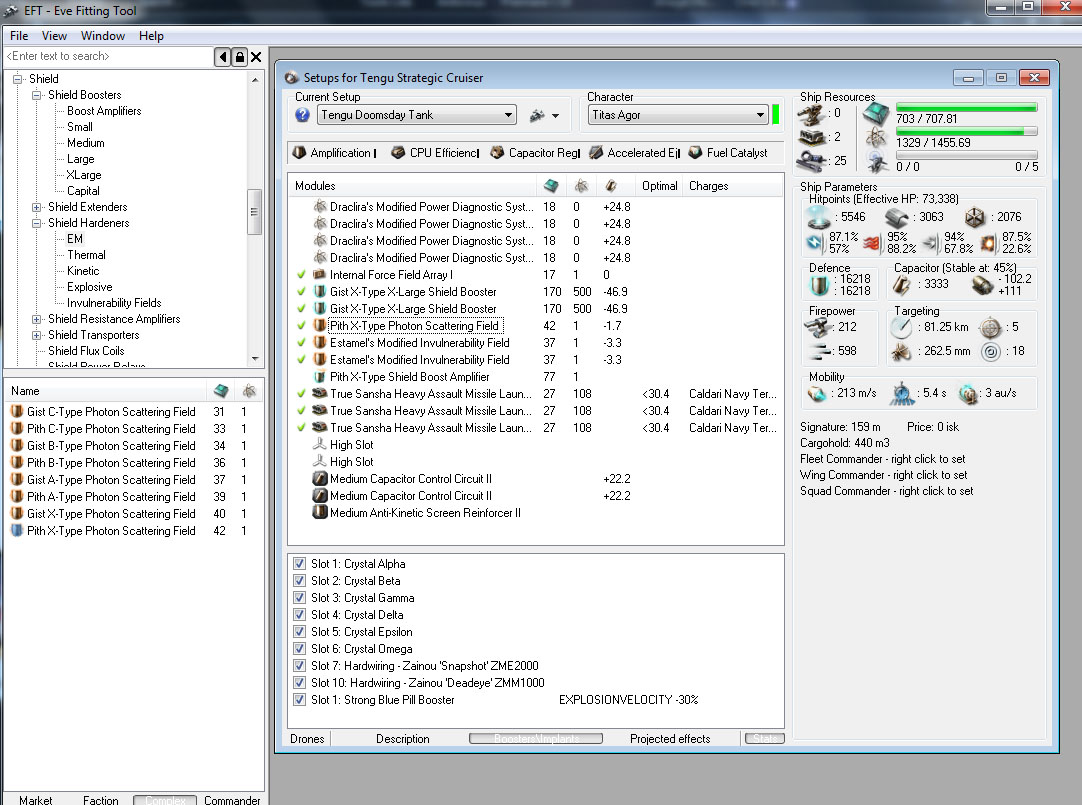Click the Defence shield icon in Ship Parameters

click(820, 285)
